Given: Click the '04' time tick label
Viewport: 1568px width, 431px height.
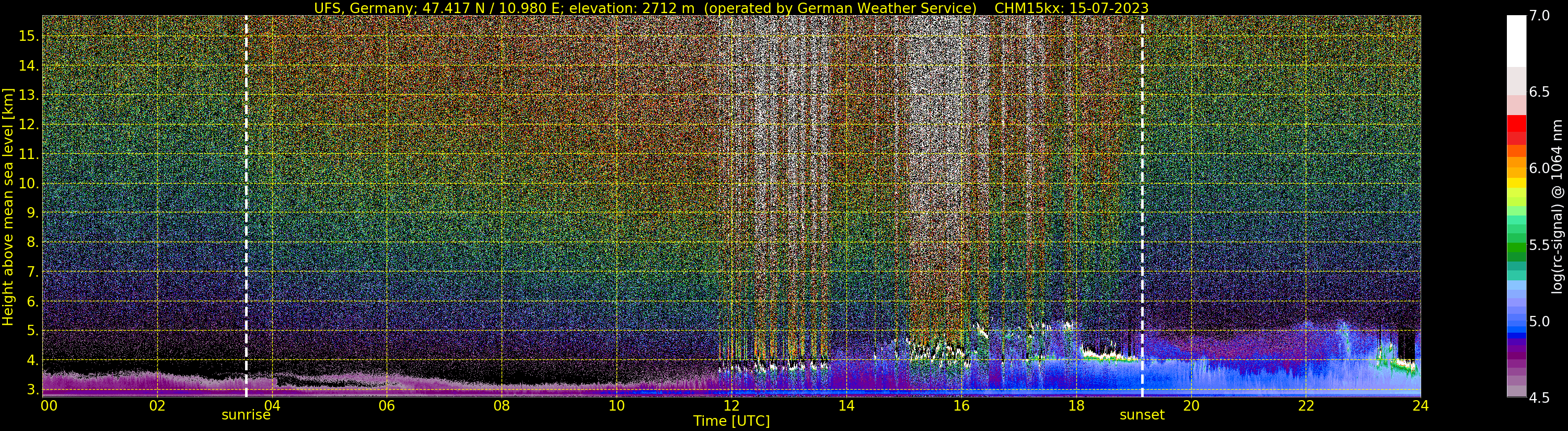Looking at the screenshot, I should pos(272,405).
